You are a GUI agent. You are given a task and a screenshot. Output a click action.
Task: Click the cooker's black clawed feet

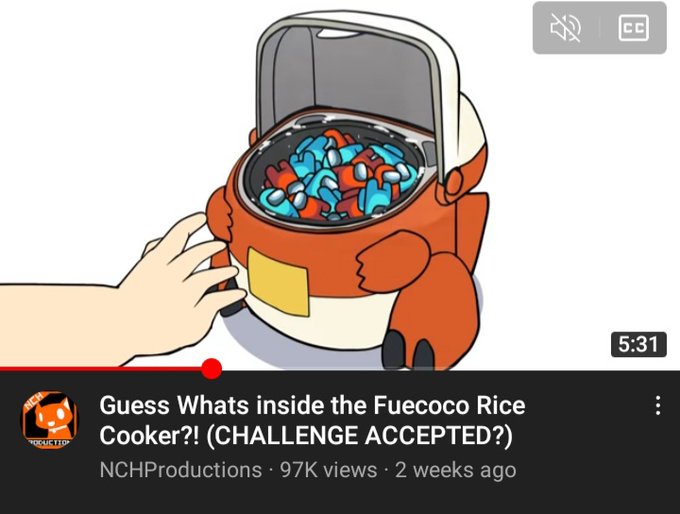pyautogui.click(x=409, y=350)
